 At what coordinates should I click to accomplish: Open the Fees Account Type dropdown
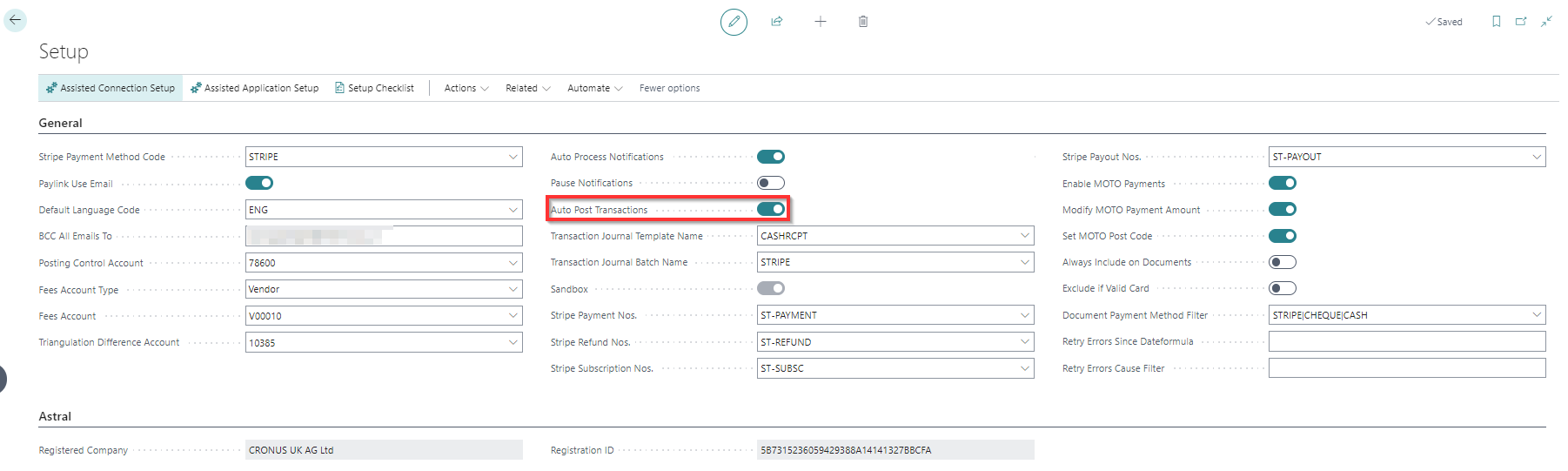[513, 289]
